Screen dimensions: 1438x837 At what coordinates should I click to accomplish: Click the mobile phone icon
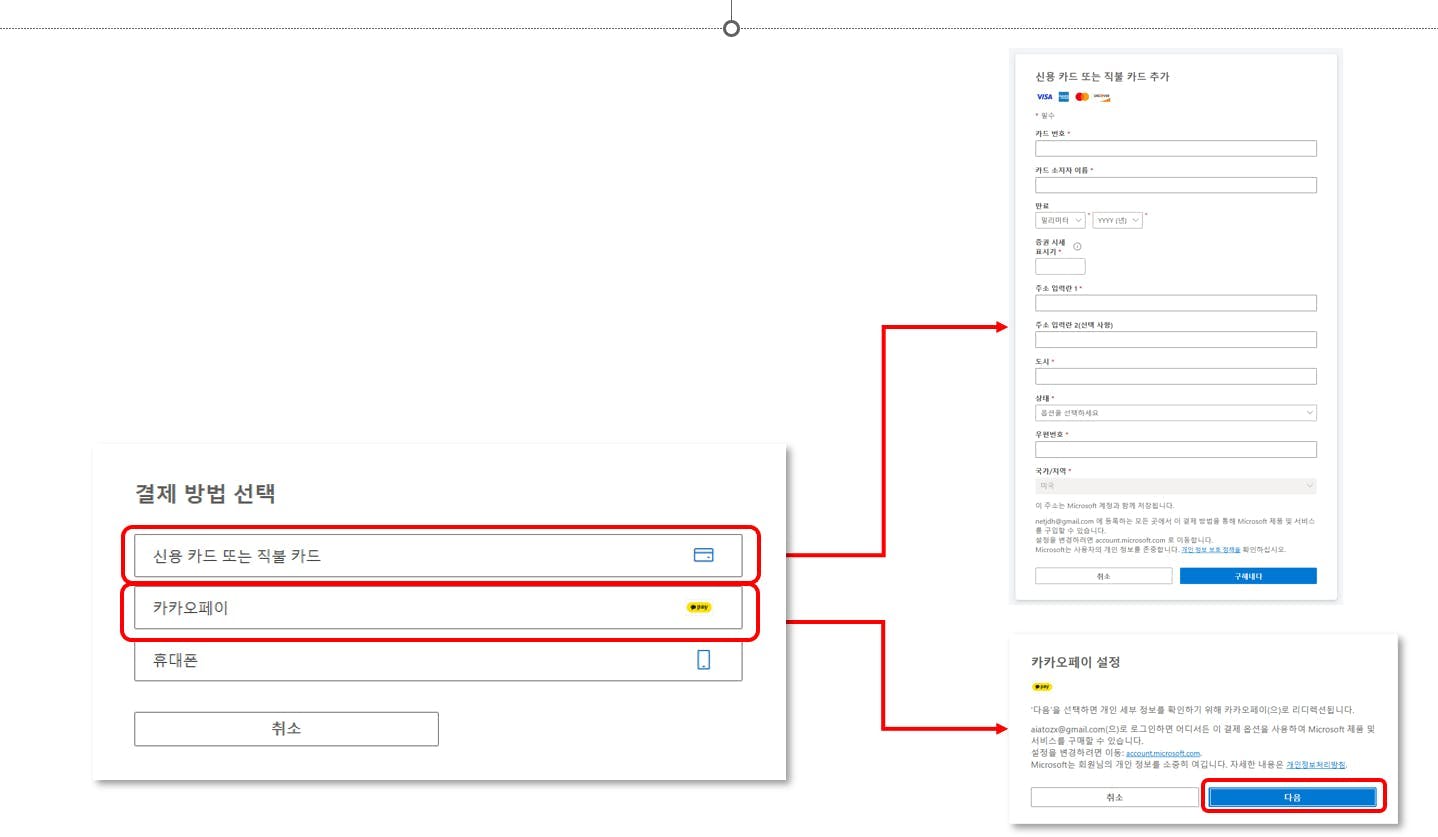coord(703,660)
